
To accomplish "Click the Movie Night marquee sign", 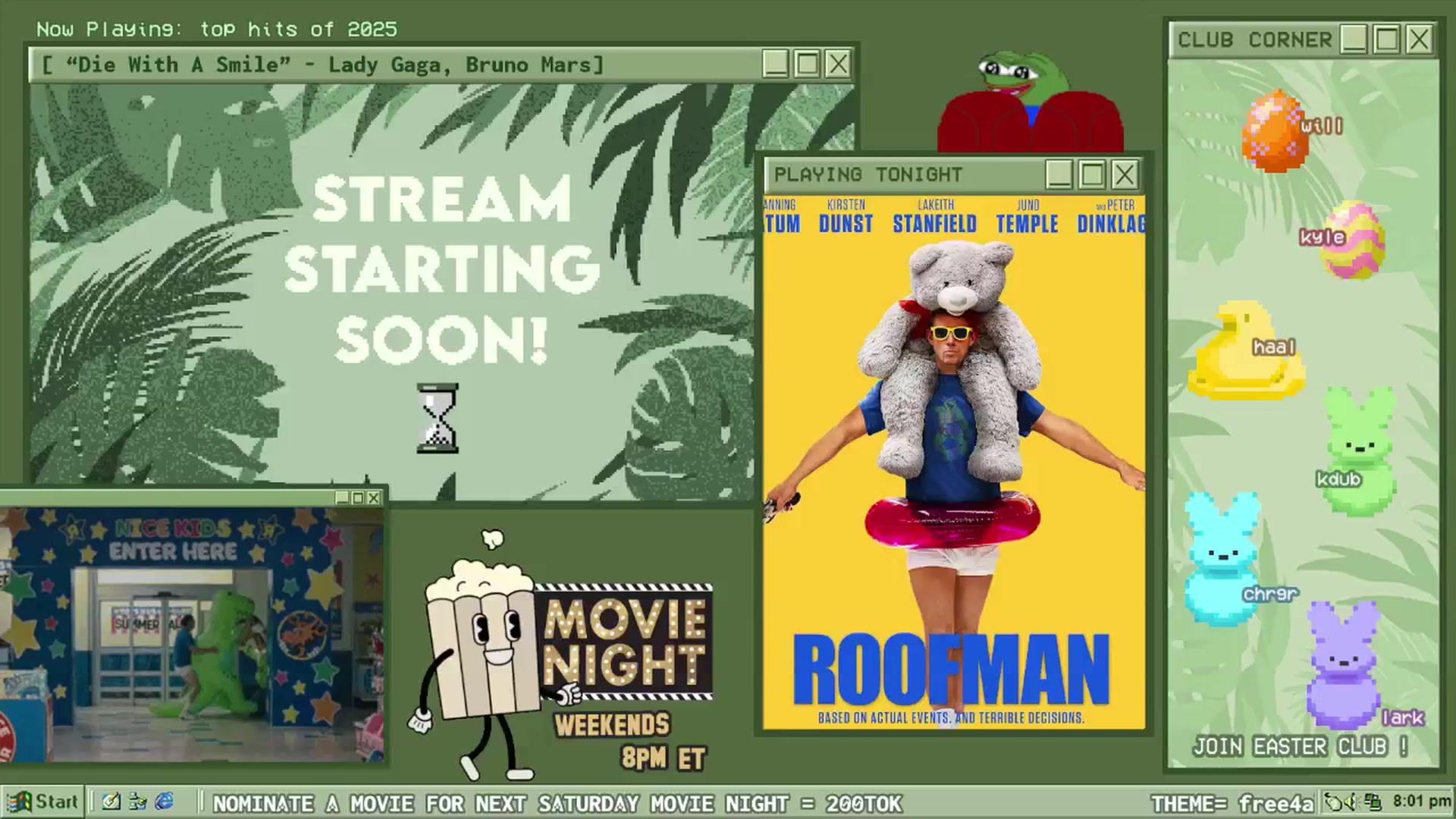I will (x=626, y=642).
